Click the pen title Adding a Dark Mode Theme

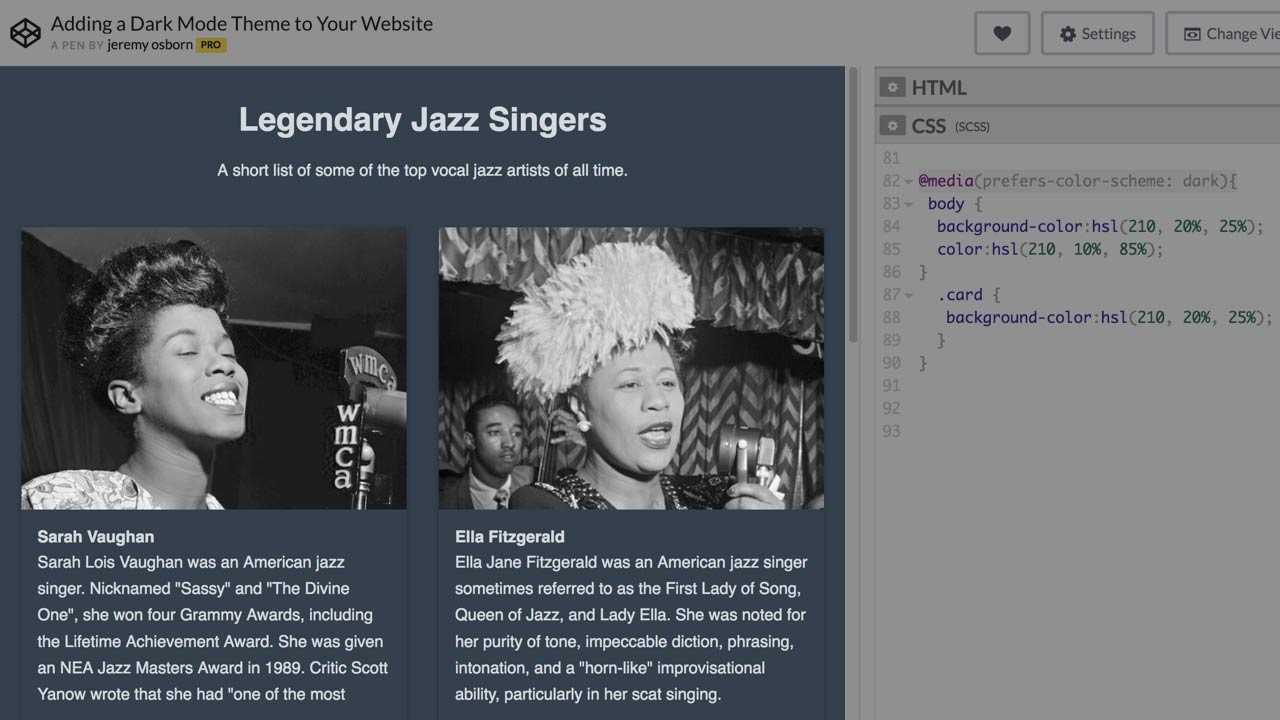click(240, 23)
